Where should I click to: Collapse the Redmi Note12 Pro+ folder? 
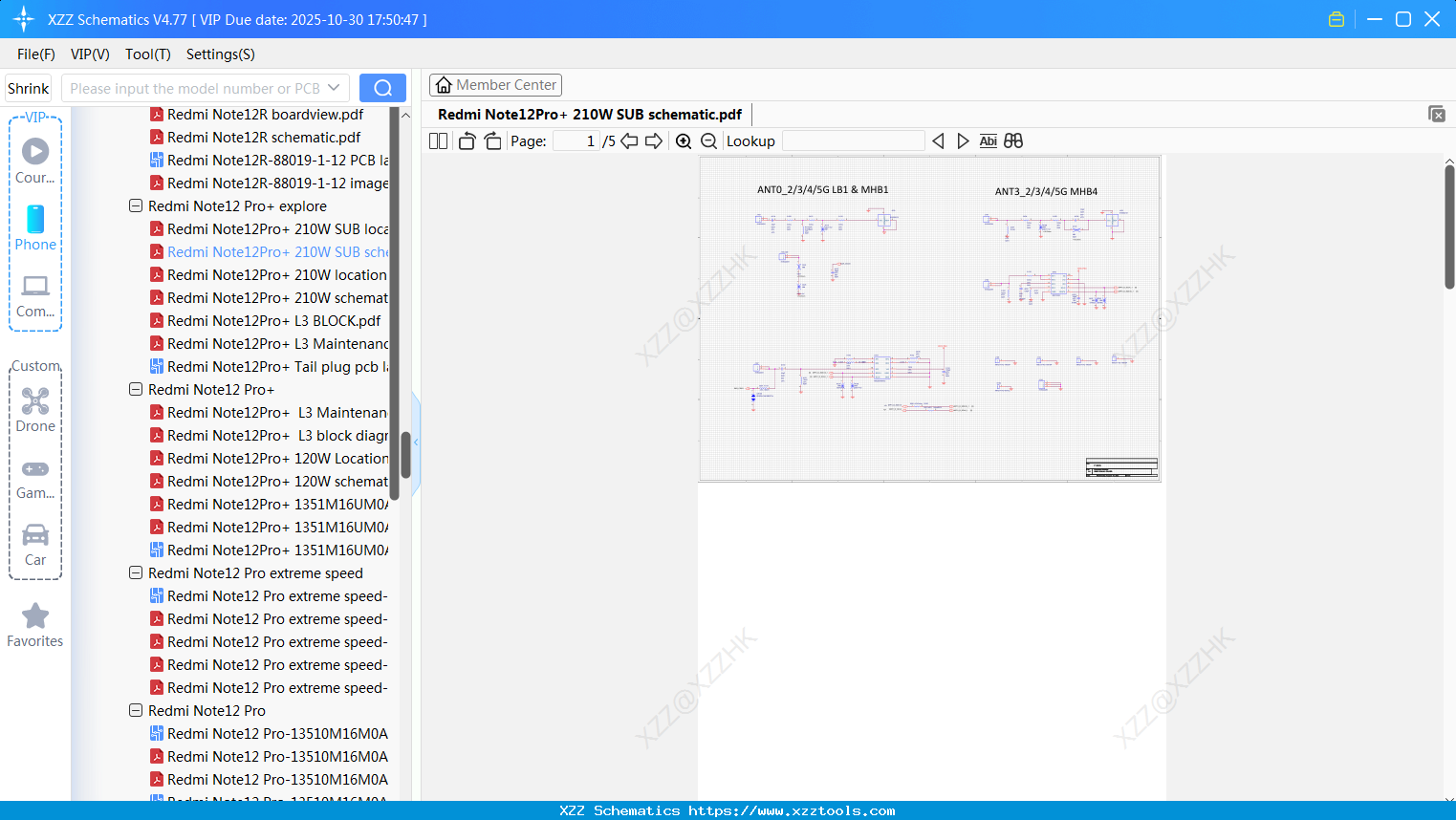pos(136,390)
